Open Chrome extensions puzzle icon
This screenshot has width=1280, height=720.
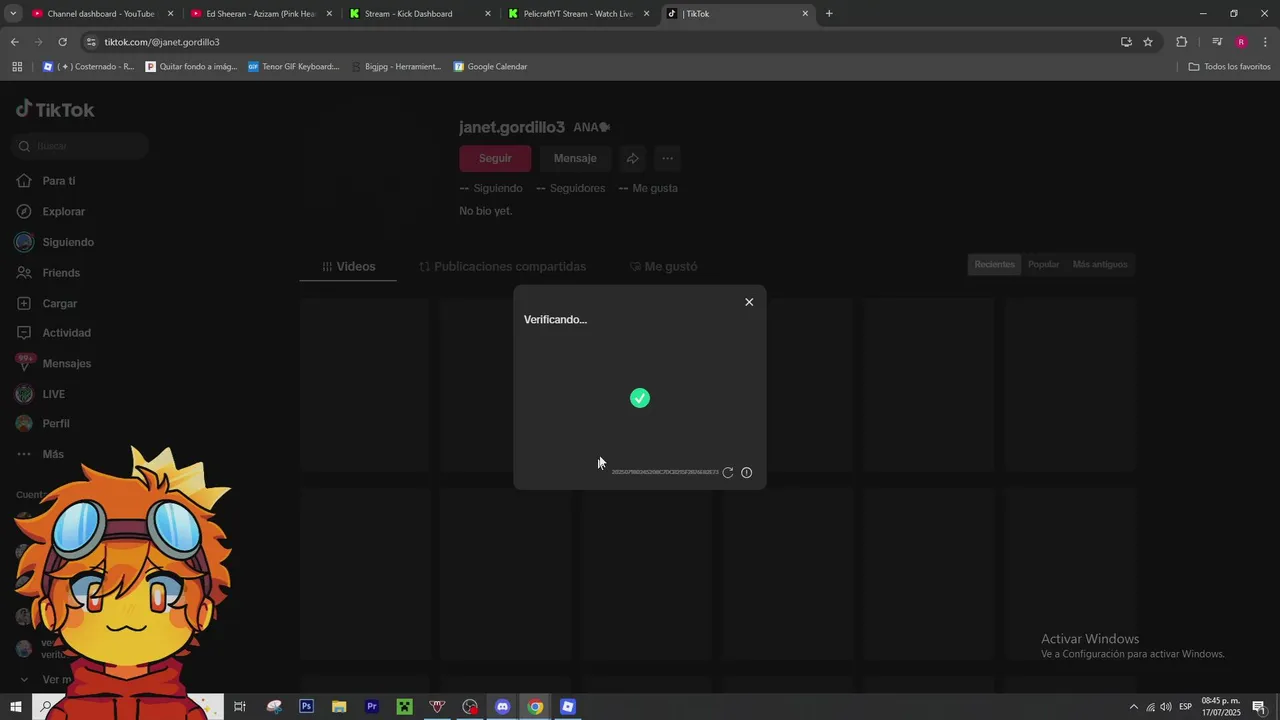[x=1182, y=42]
